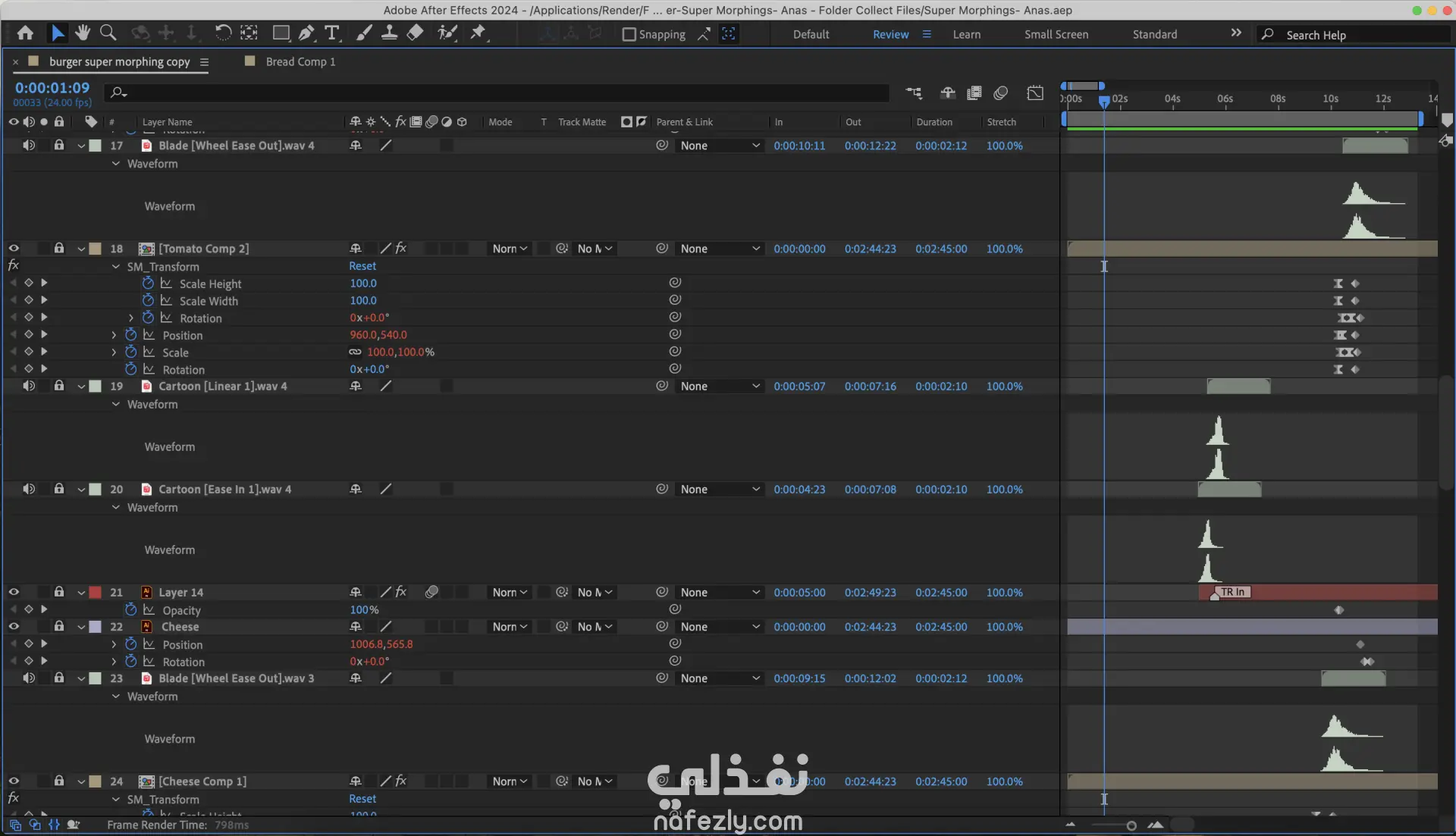Select the Hand tool

pos(83,33)
